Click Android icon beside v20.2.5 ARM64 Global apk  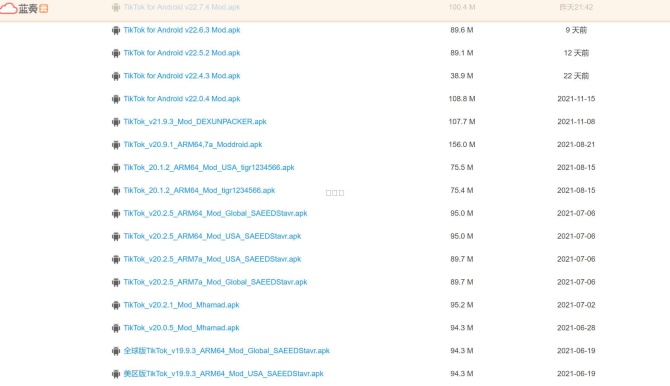click(116, 213)
